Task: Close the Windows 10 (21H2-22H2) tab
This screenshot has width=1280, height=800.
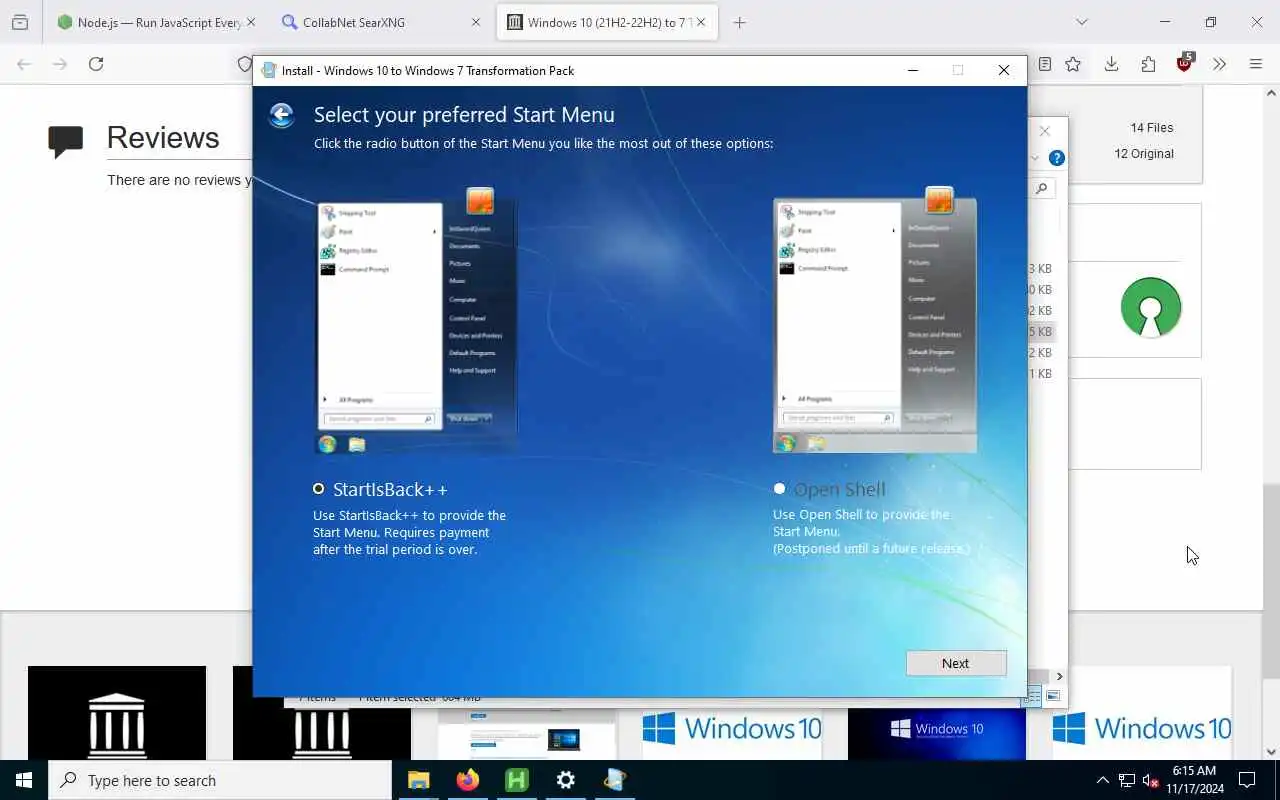Action: (x=701, y=22)
